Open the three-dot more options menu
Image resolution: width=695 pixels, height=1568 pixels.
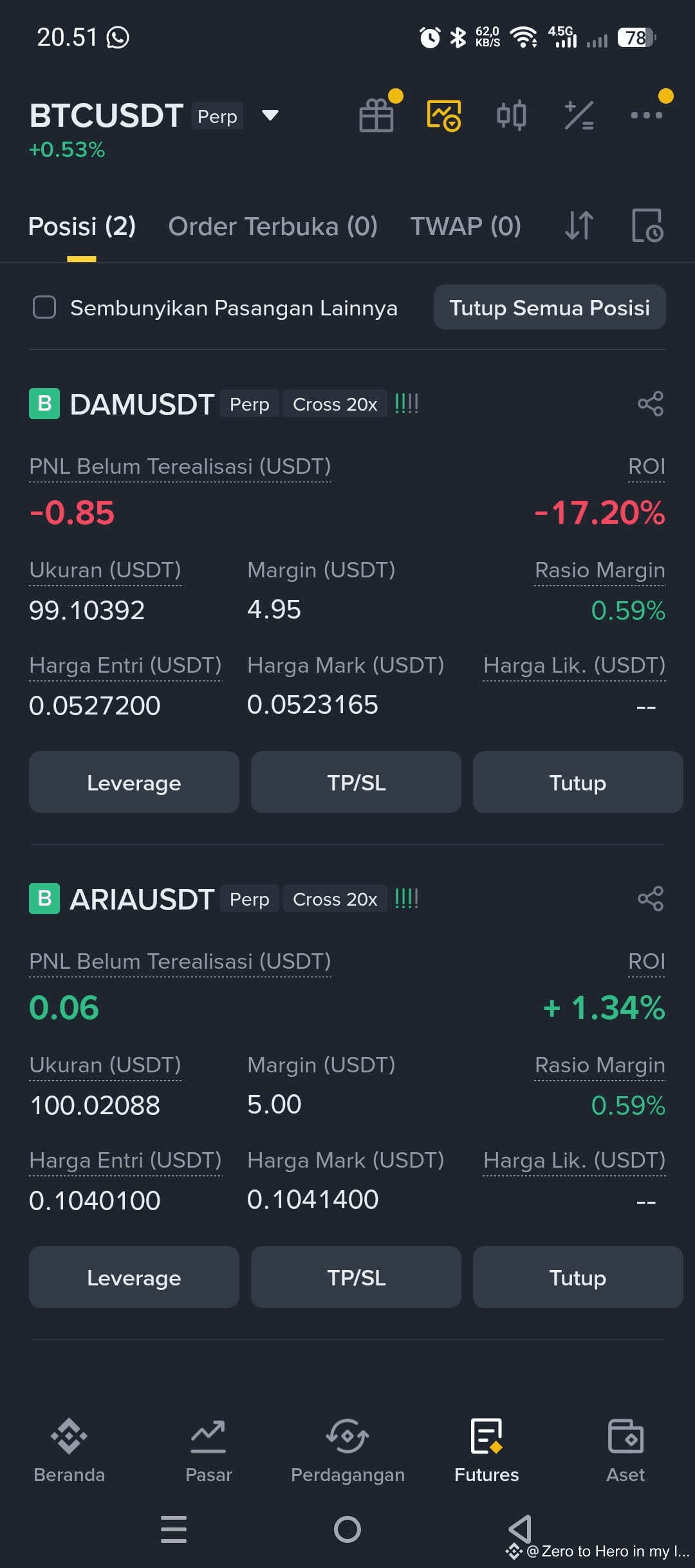click(647, 115)
